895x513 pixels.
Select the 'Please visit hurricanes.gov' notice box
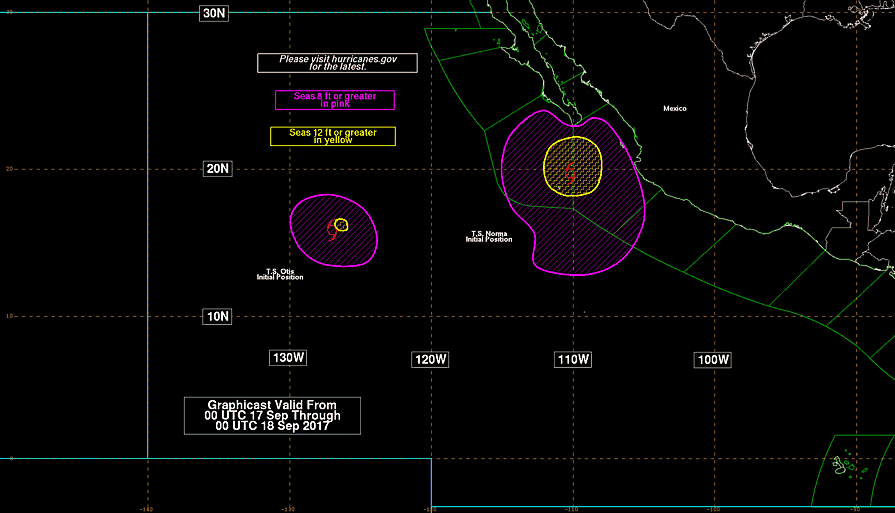[337, 63]
